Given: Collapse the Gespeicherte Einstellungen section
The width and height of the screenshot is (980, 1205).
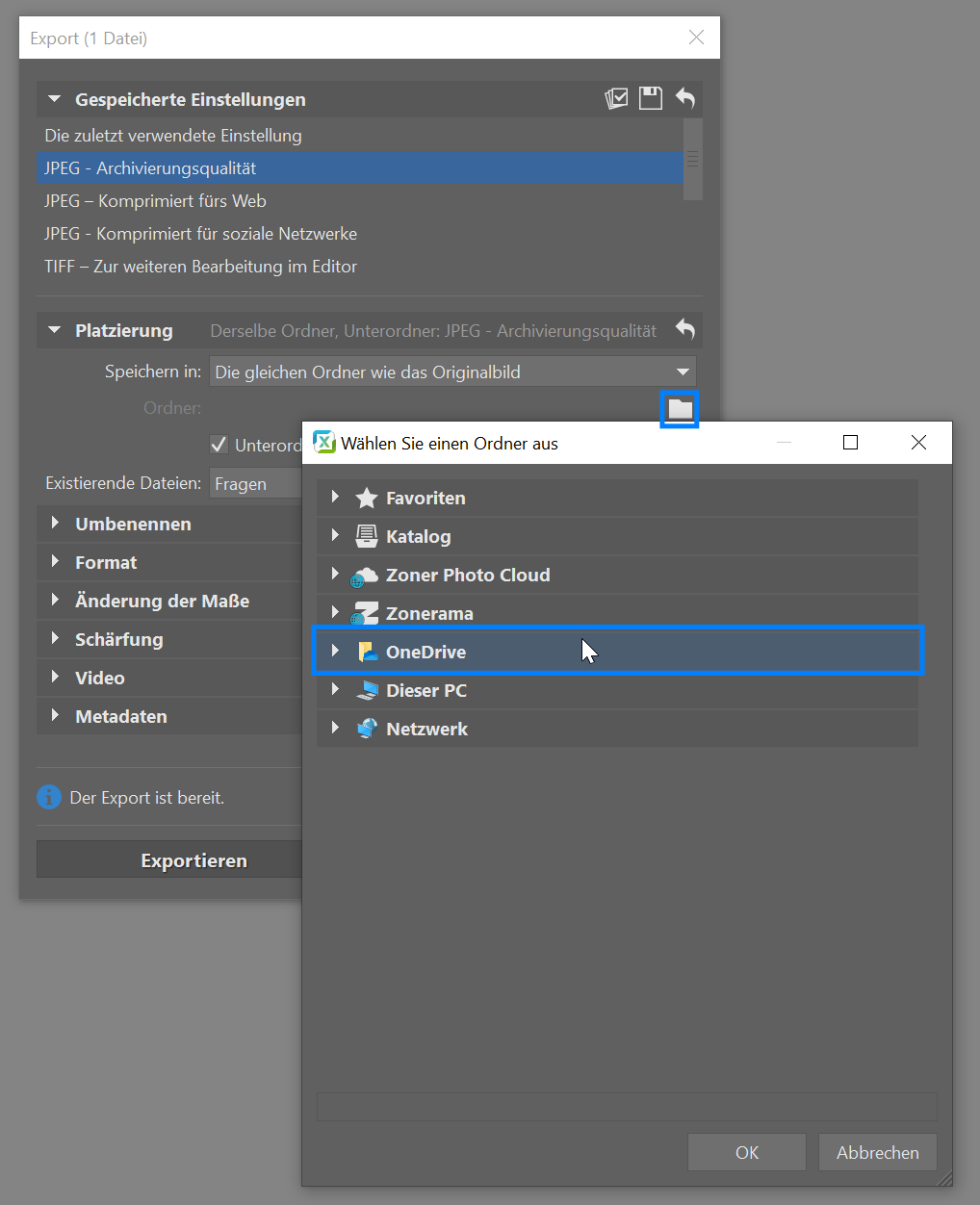Looking at the screenshot, I should (55, 99).
